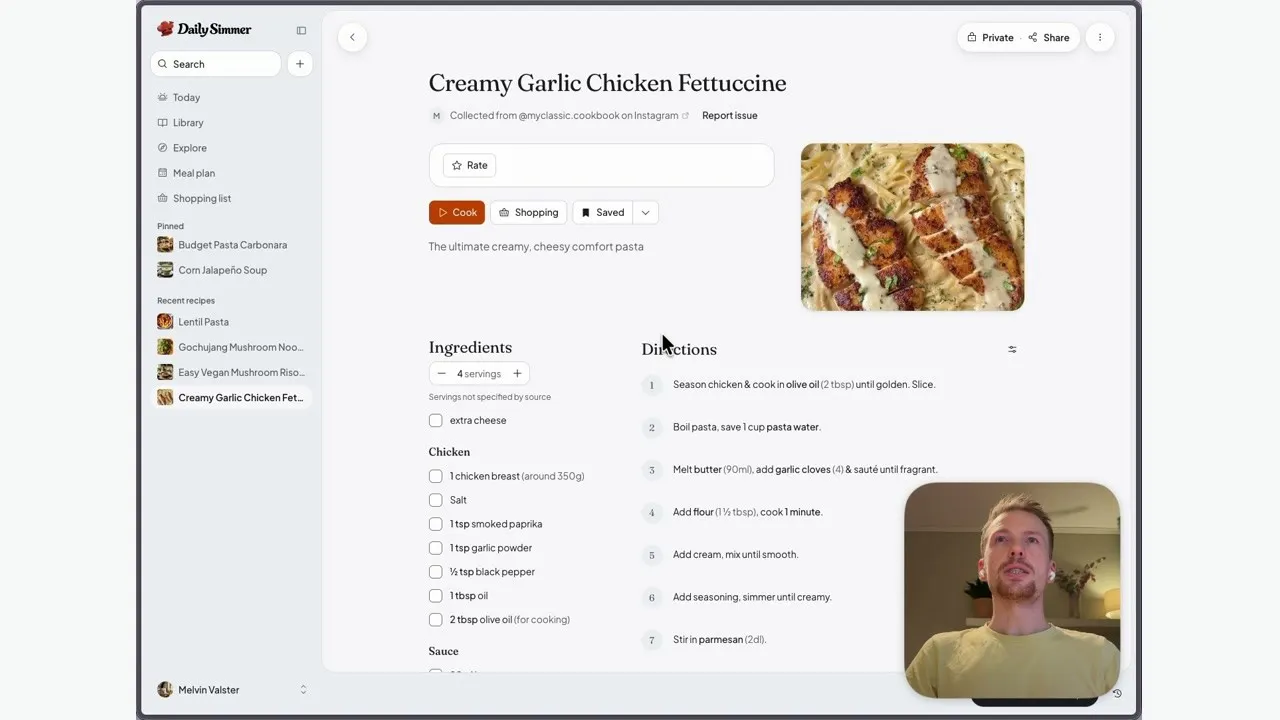The height and width of the screenshot is (720, 1280).
Task: Click the history clock icon at bottom right
Action: pos(1117,693)
